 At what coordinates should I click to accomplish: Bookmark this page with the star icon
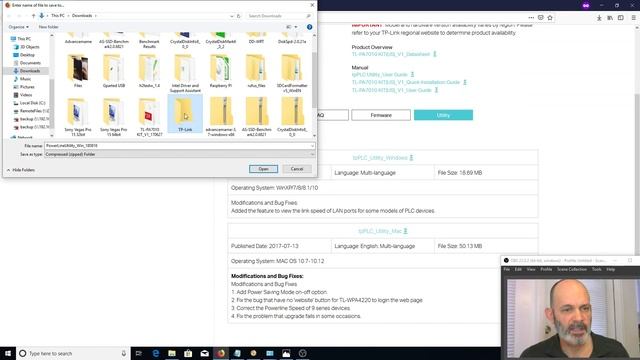(x=550, y=18)
